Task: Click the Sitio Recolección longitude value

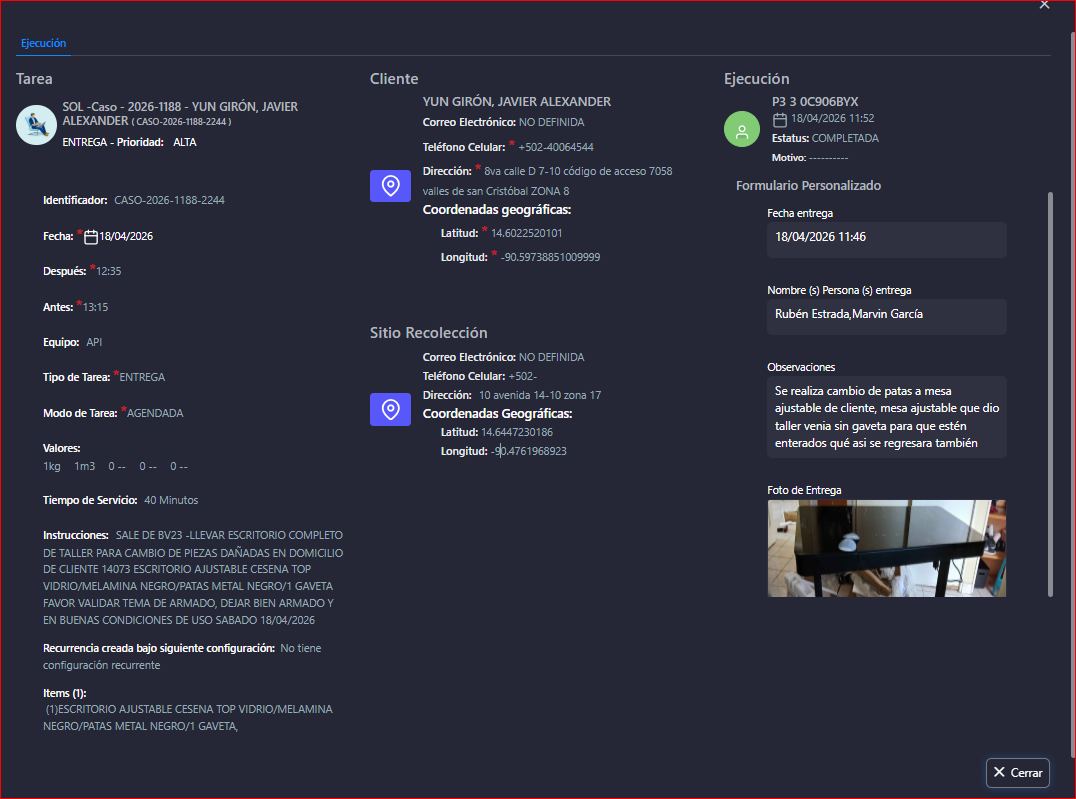Action: (529, 451)
